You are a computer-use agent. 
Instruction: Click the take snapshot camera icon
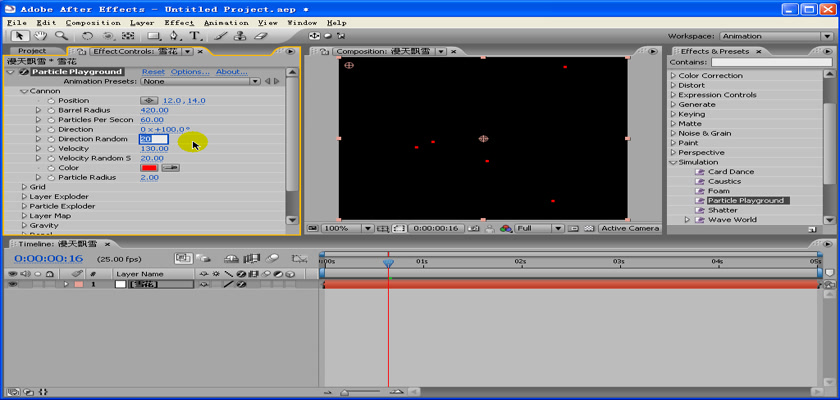(472, 229)
